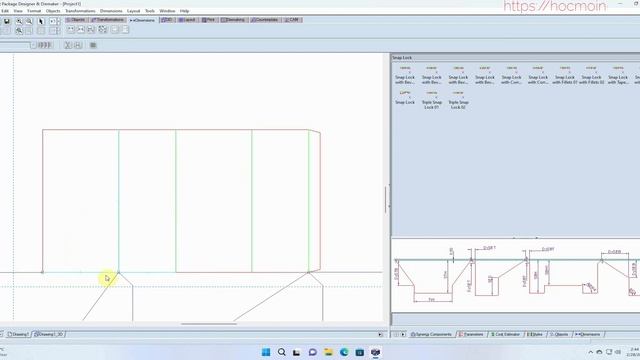Image resolution: width=640 pixels, height=360 pixels.
Task: Select the Triple Snap Lock 01 component
Action: tap(431, 100)
